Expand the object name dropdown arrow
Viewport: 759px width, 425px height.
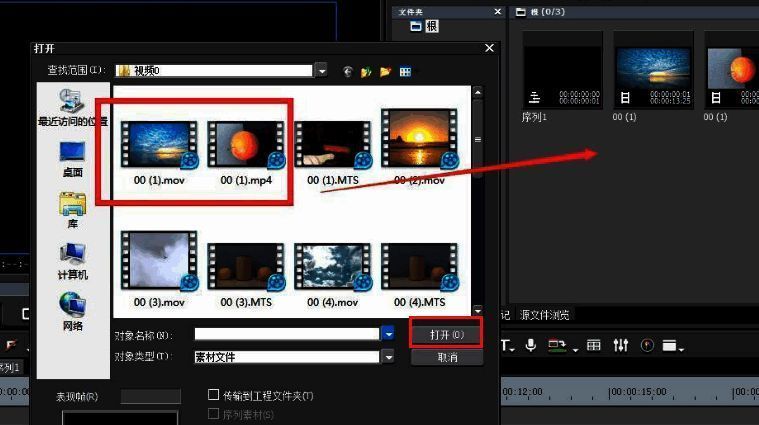[x=387, y=335]
